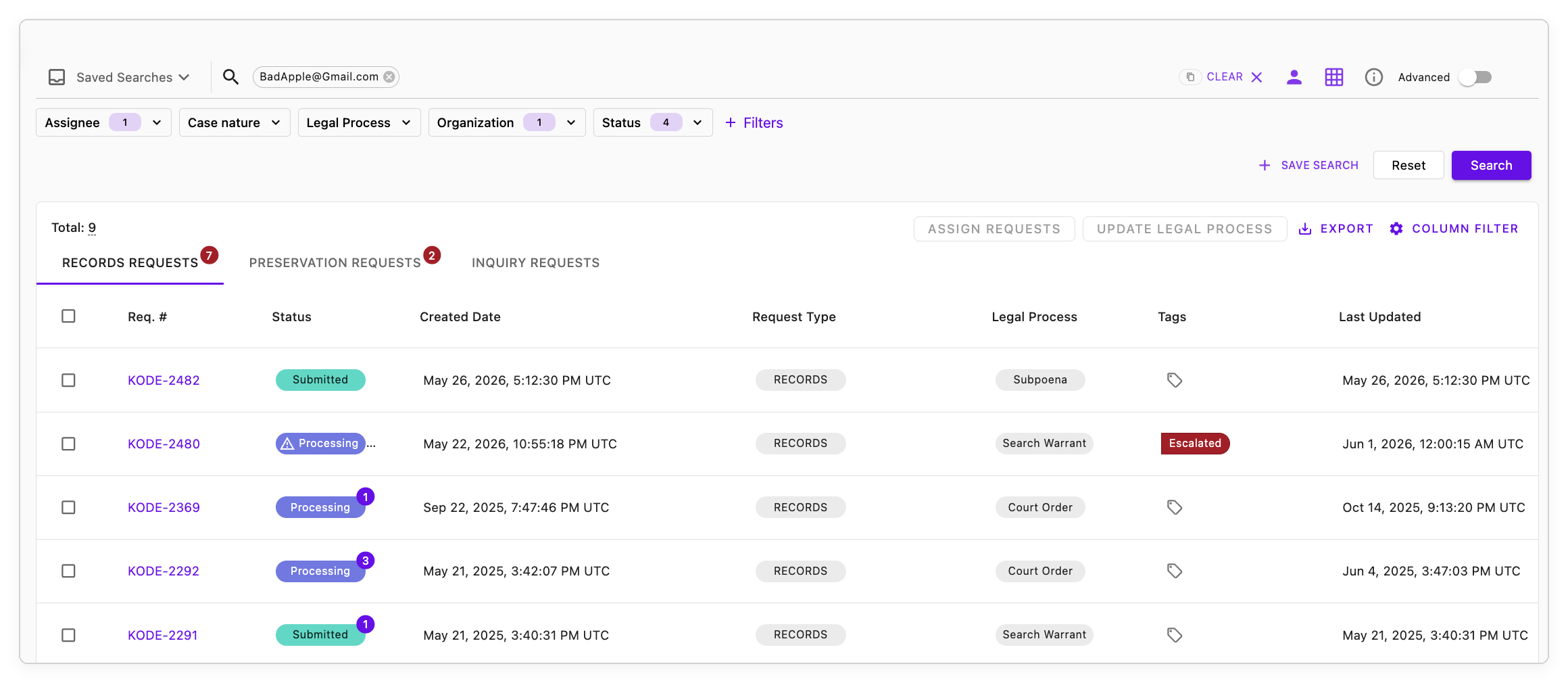Viewport: 1568px width, 683px height.
Task: Switch to INQUIRY REQUESTS tab
Action: 535,262
